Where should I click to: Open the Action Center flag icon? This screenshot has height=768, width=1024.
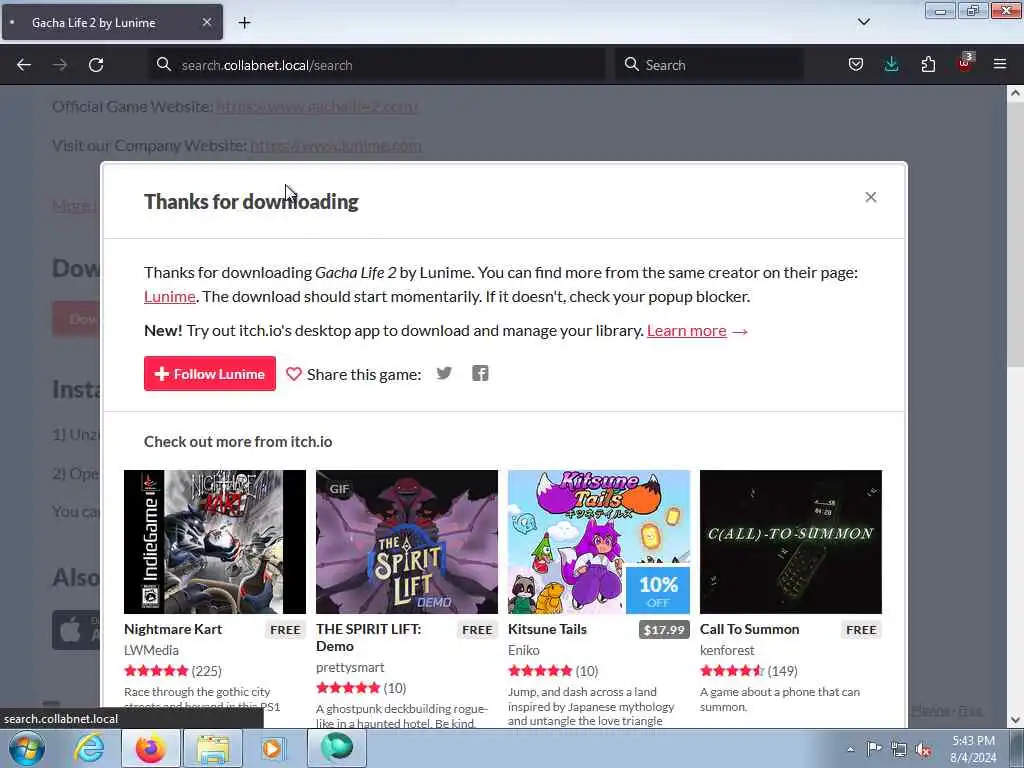(874, 749)
